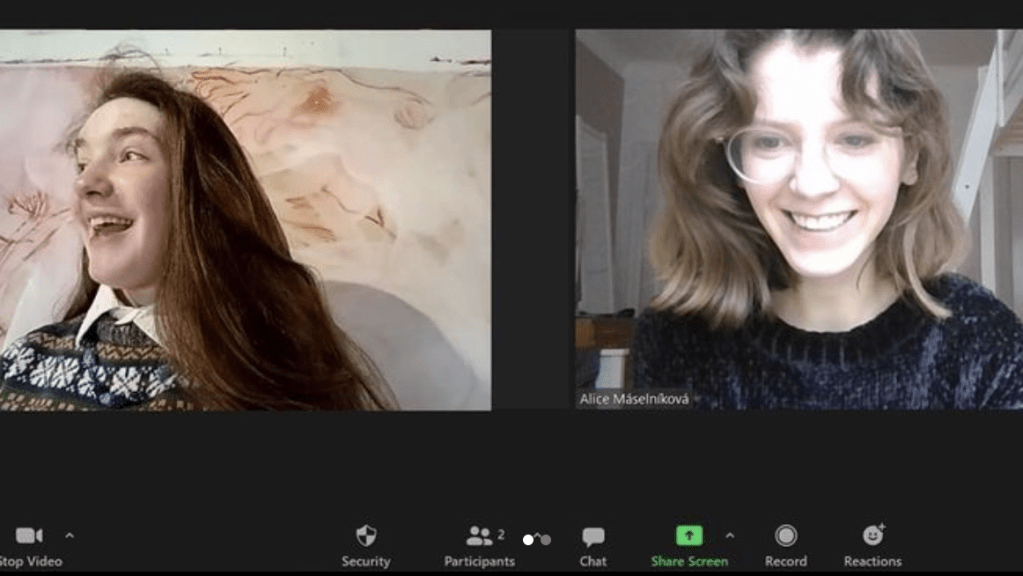Open the Participants people icon
The image size is (1023, 576).
(479, 536)
